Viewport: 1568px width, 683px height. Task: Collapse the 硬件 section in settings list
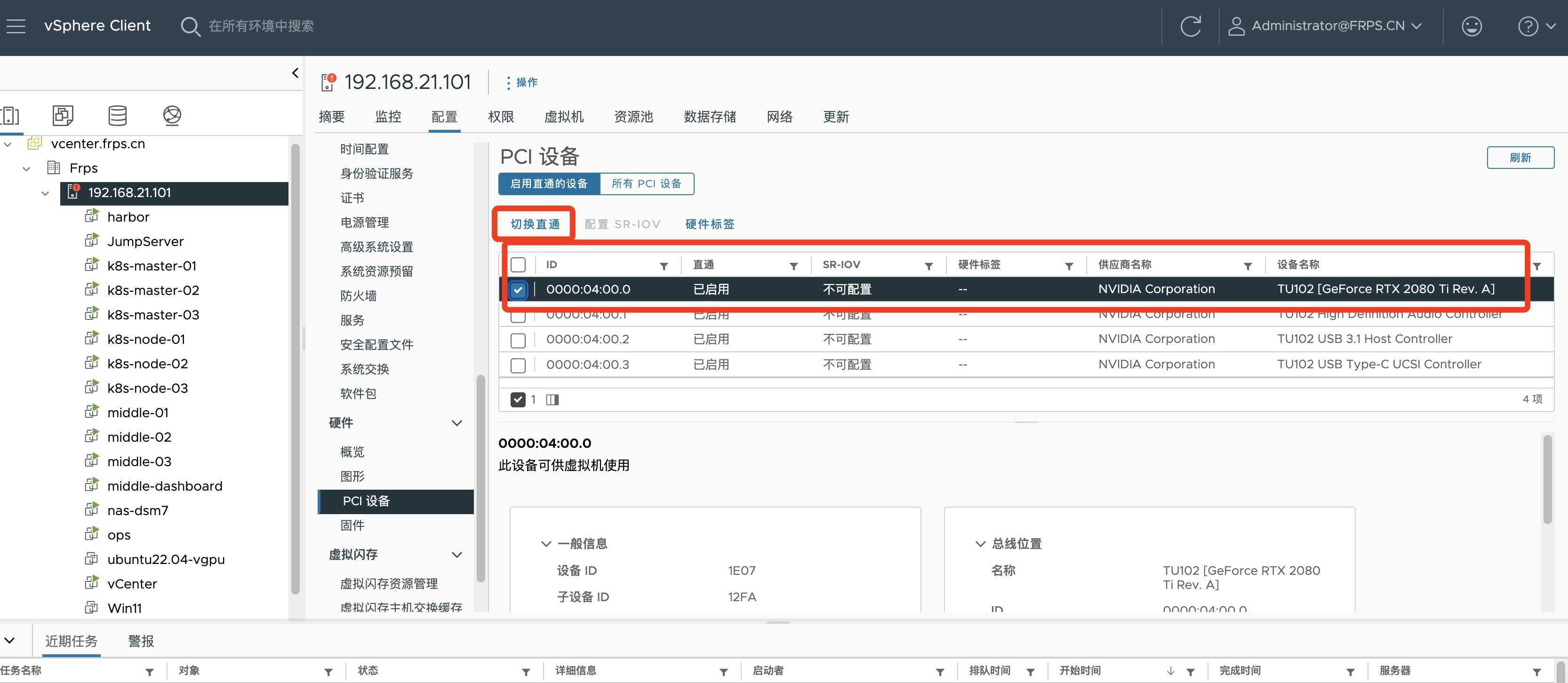pyautogui.click(x=457, y=423)
